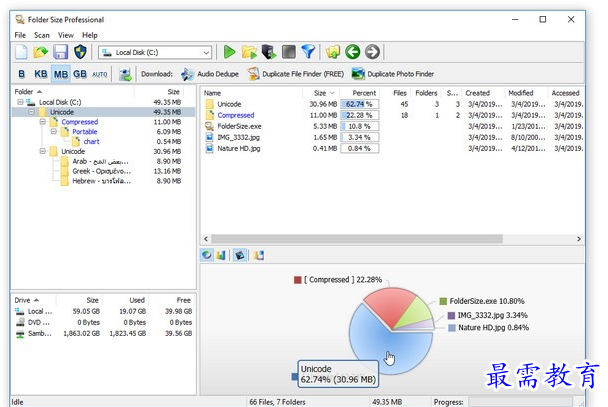Click the Samba network drive icon
608x407 pixels.
[20, 334]
